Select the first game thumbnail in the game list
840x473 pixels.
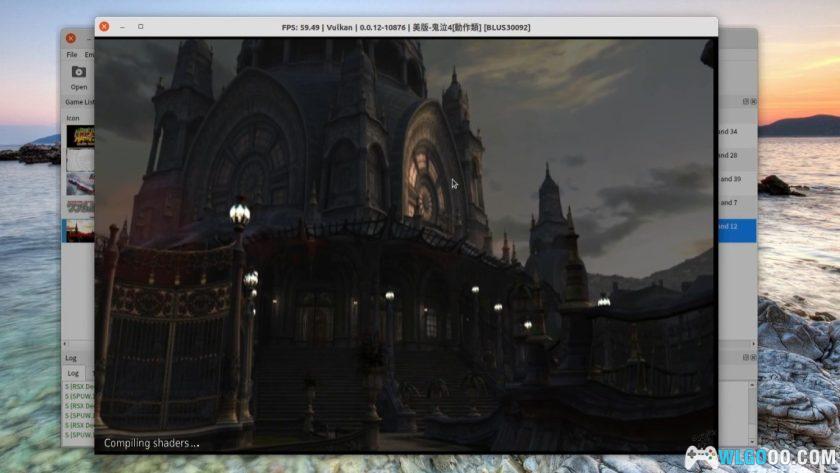[80, 136]
